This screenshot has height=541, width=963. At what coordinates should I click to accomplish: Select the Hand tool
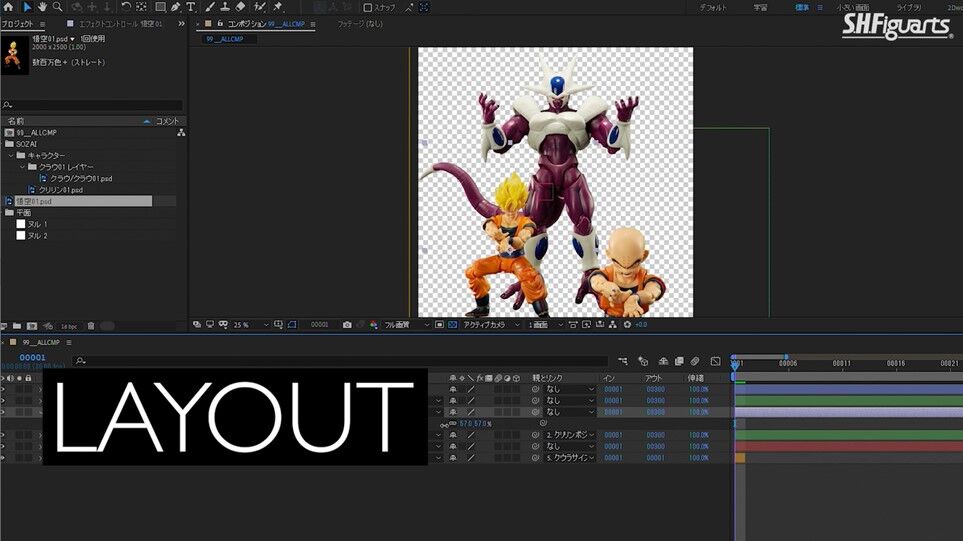(x=42, y=7)
